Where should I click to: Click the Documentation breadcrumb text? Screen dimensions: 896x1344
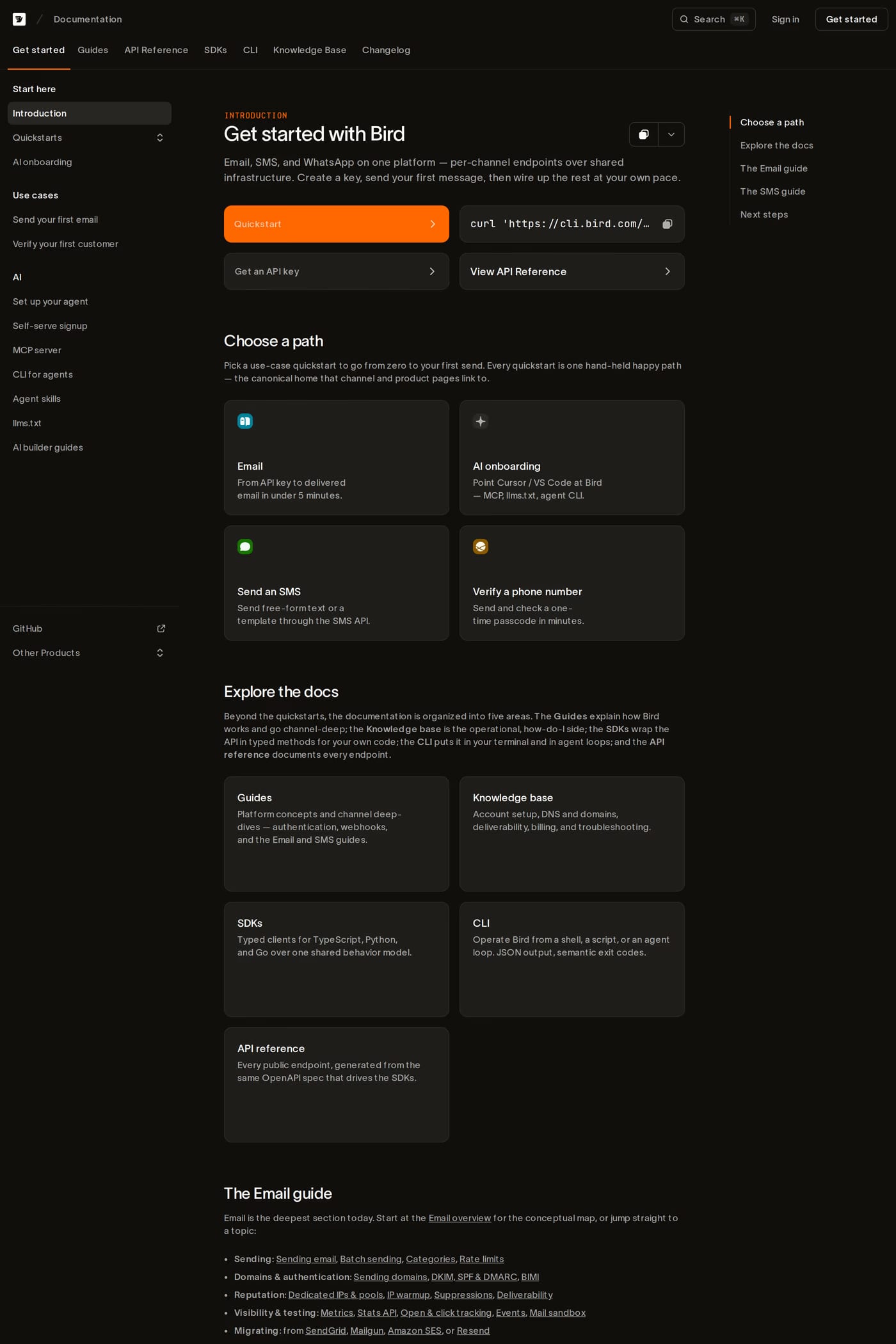point(88,19)
